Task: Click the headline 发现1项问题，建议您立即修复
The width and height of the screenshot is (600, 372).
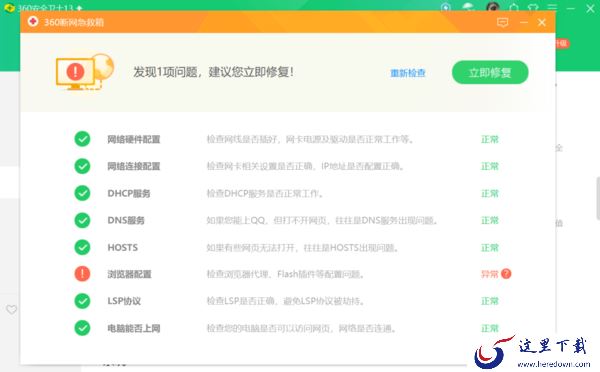Action: (214, 72)
